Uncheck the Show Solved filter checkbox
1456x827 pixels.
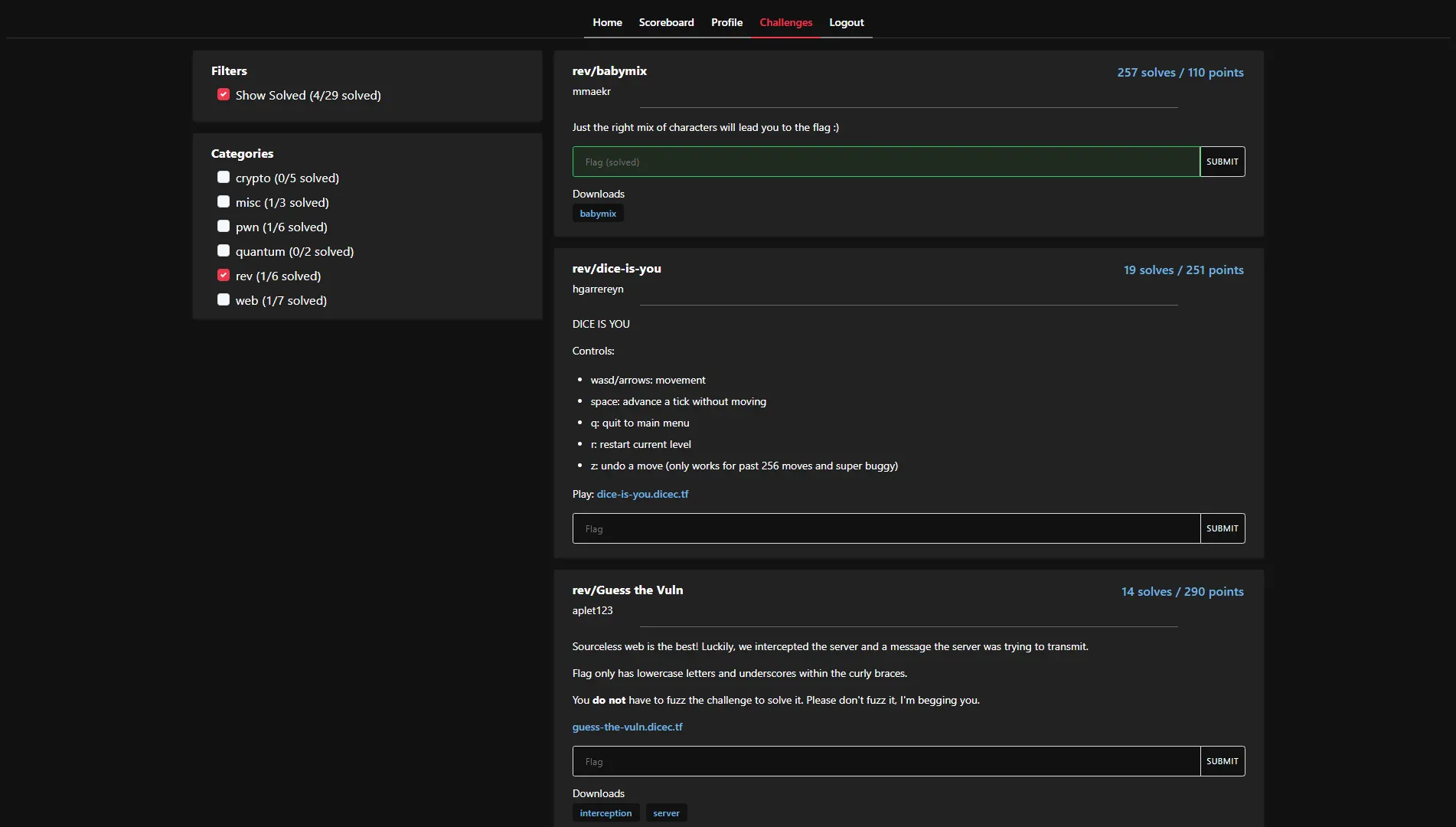224,95
